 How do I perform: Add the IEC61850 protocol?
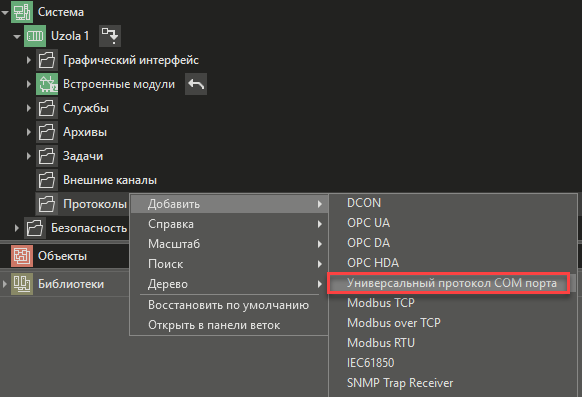click(x=452, y=363)
